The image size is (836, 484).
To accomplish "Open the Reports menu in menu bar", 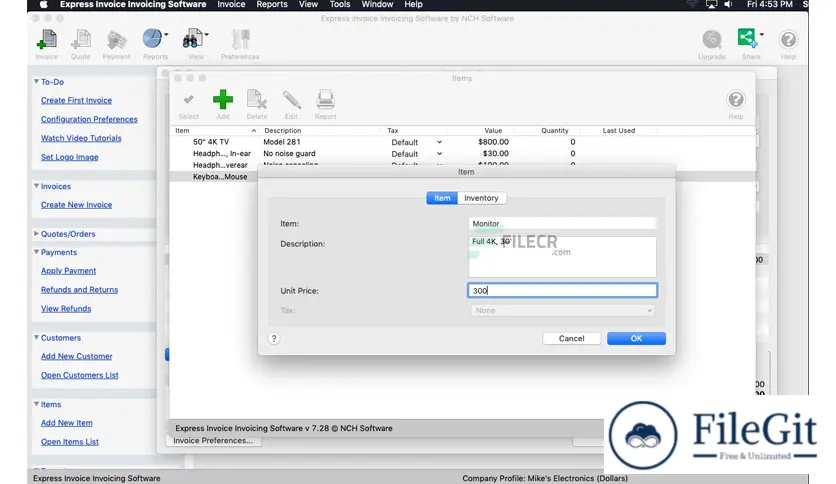I will (x=272, y=4).
